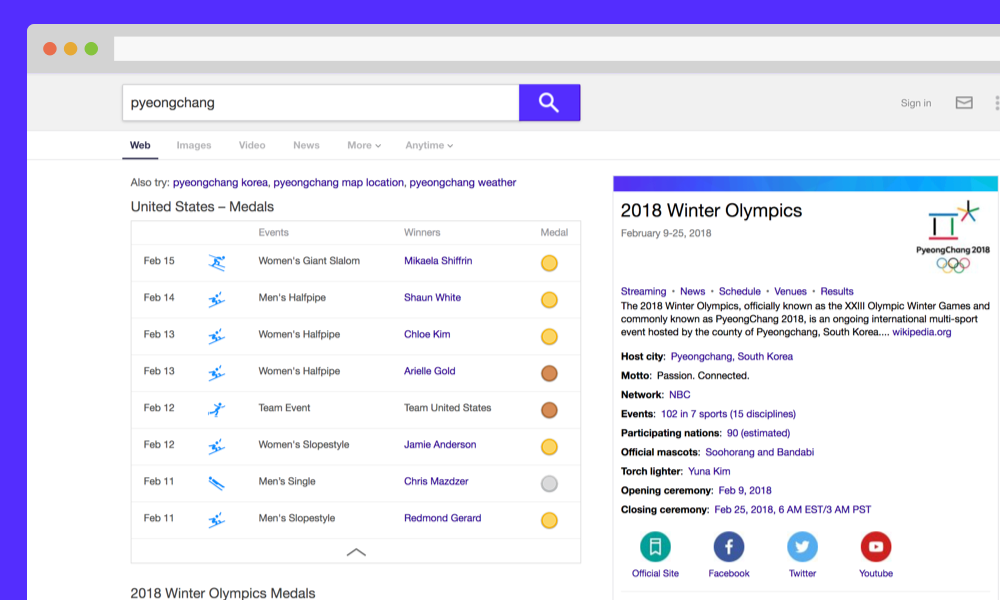Open the mail envelope icon

pyautogui.click(x=964, y=103)
